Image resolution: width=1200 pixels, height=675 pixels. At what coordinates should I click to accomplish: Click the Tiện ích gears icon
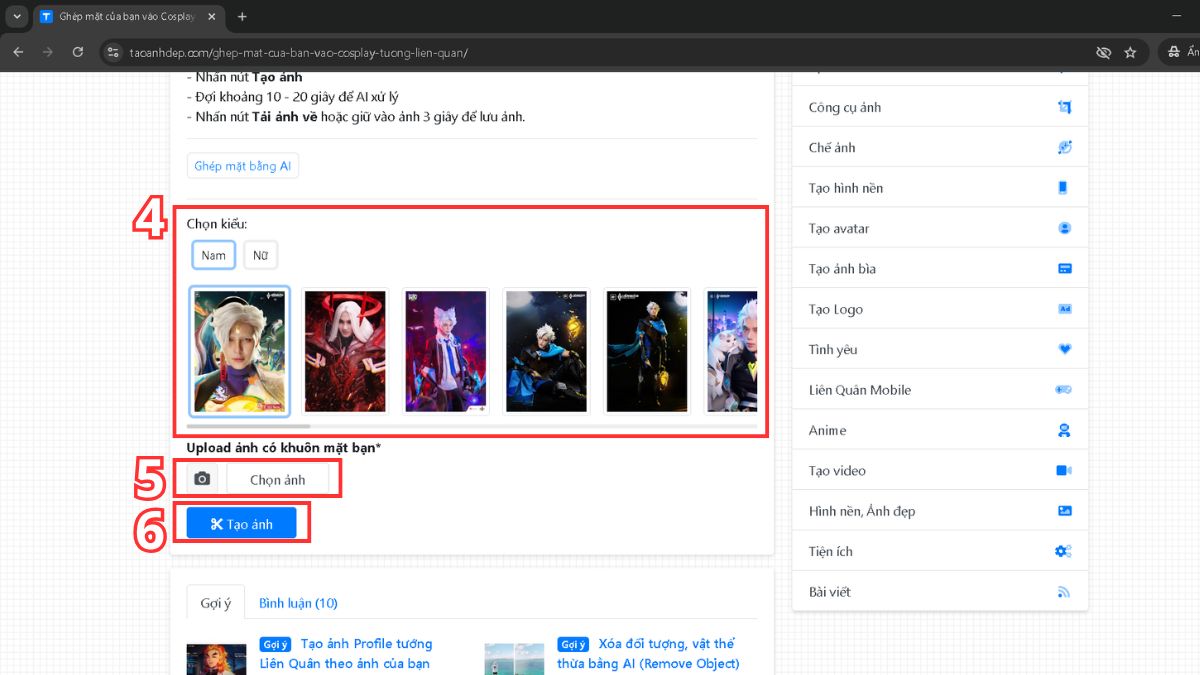pyautogui.click(x=1064, y=551)
